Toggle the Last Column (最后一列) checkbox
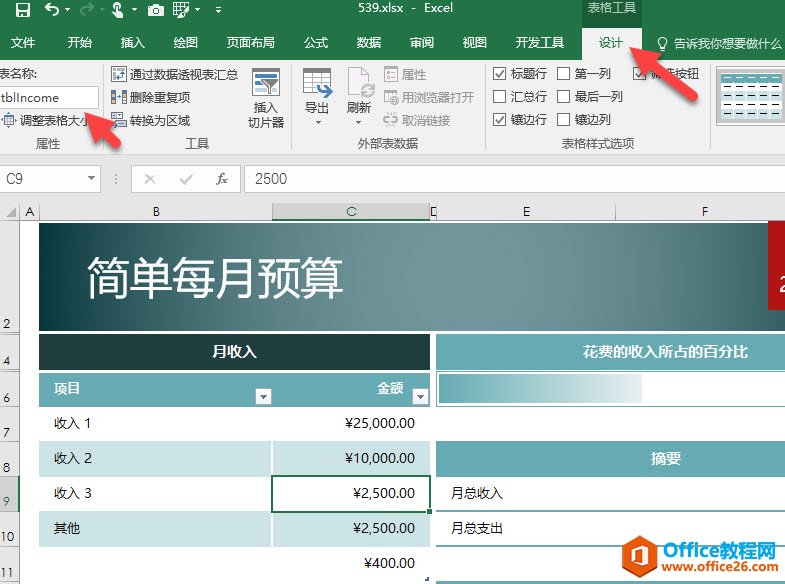Image resolution: width=785 pixels, height=584 pixels. pyautogui.click(x=564, y=97)
